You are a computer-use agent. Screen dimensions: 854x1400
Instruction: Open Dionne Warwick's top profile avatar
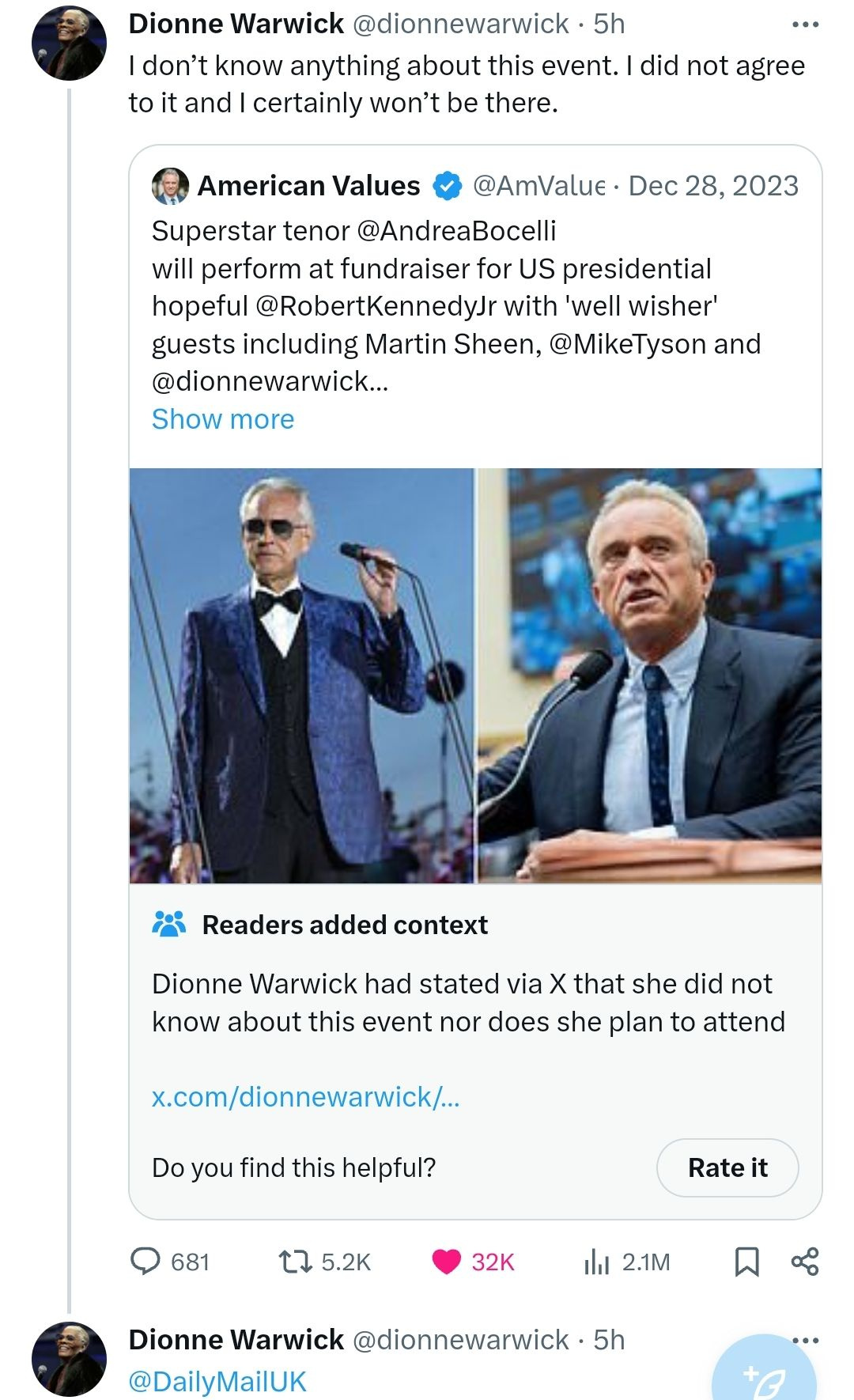click(x=70, y=44)
